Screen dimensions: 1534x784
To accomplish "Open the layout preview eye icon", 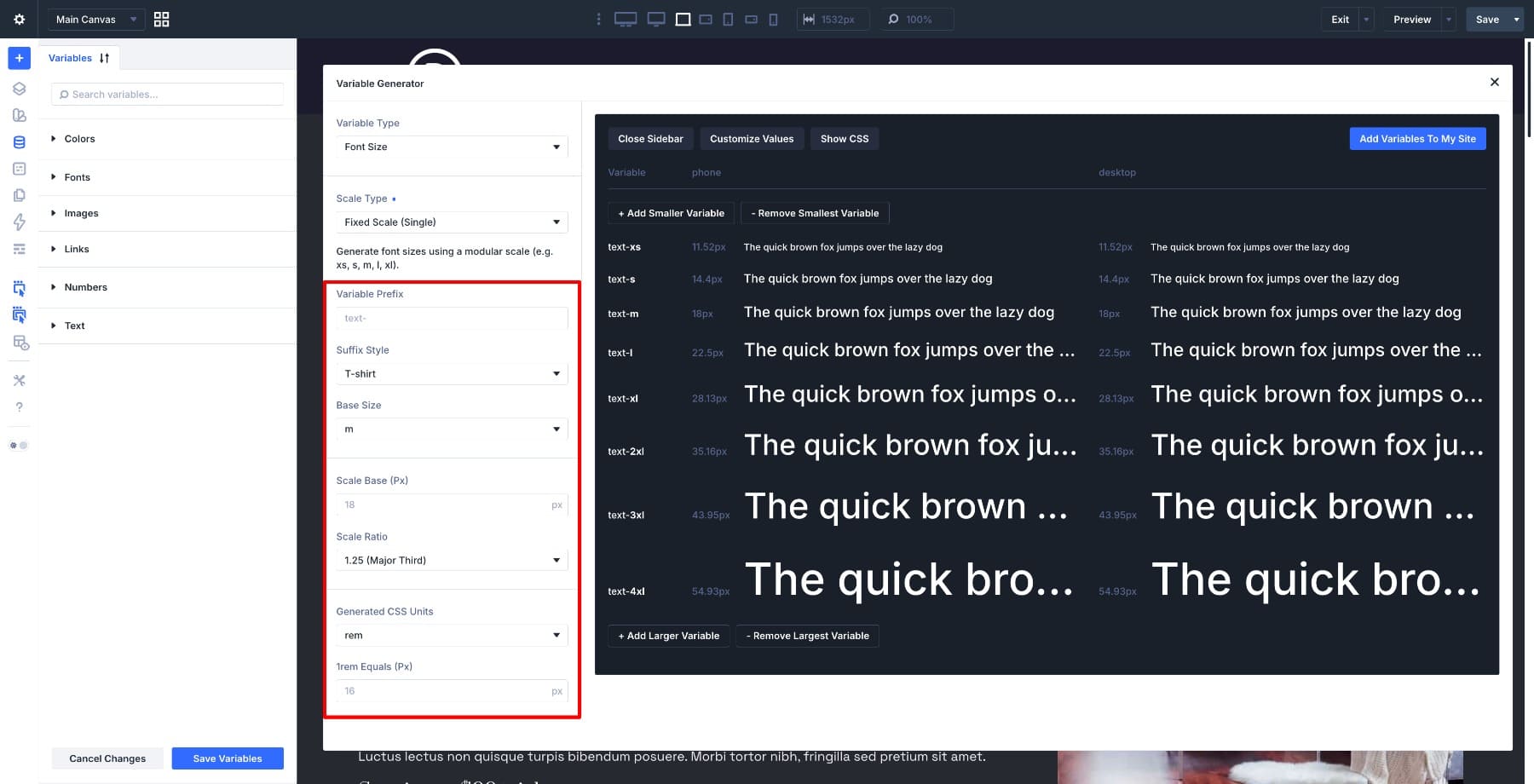I will (x=20, y=343).
